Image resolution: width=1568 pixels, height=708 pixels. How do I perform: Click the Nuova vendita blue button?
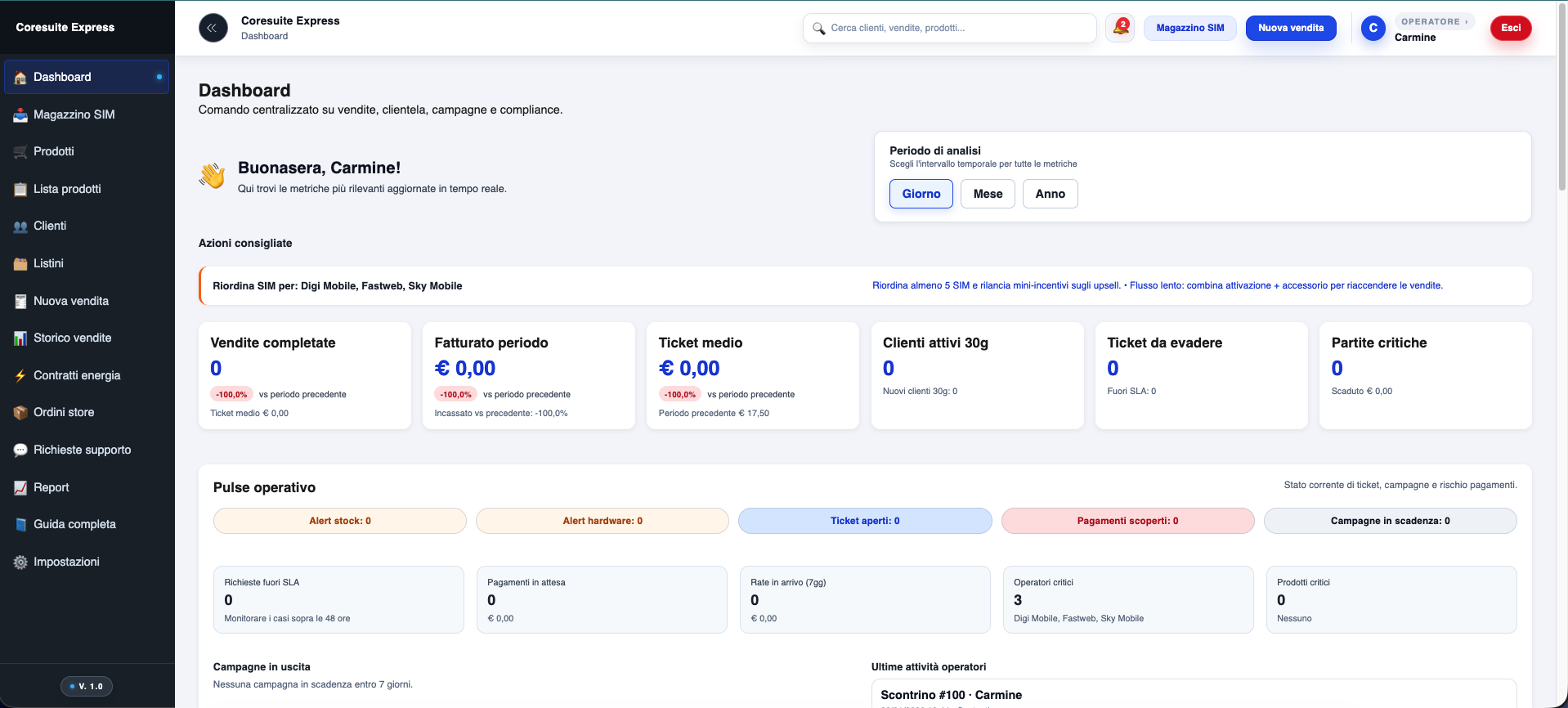[x=1290, y=28]
